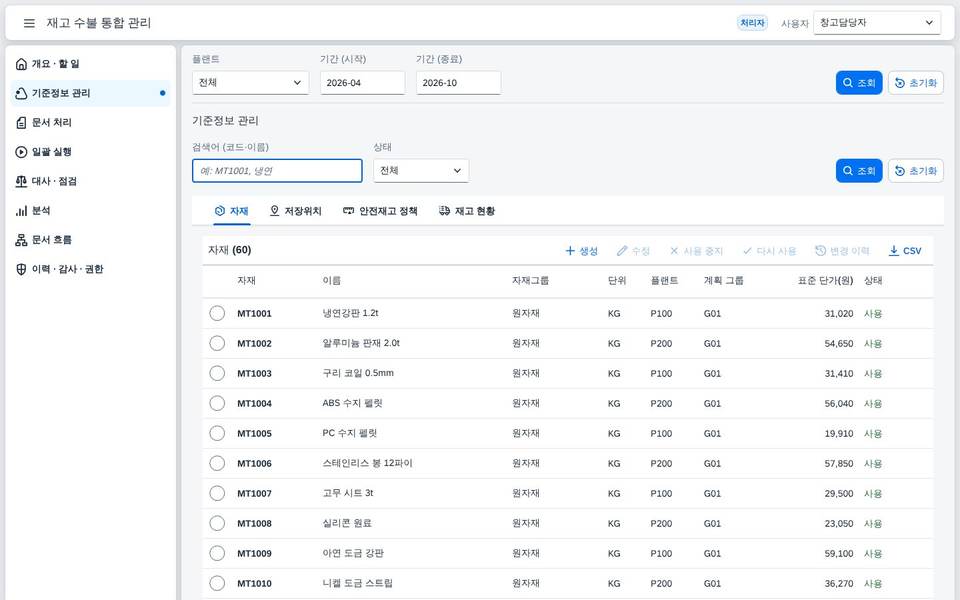Viewport: 960px width, 600px height.
Task: Click the shield icon beside 이력 · 감사 · 권한
Action: pyautogui.click(x=21, y=269)
